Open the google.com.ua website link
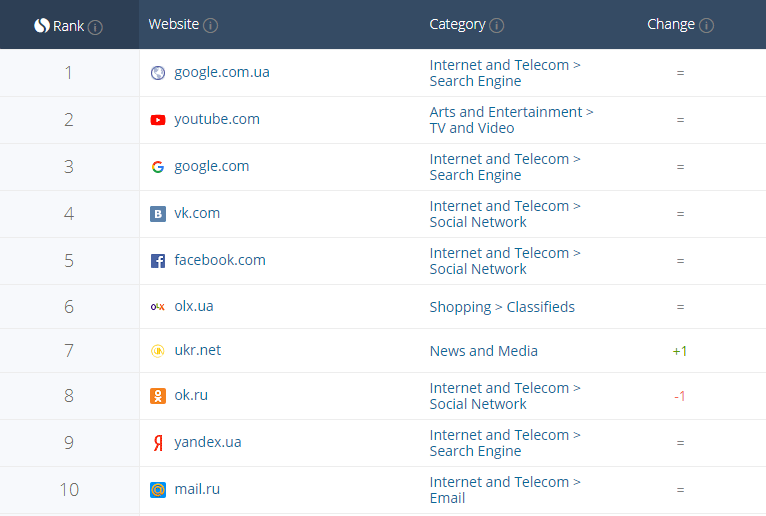Viewport: 766px width, 516px height. point(221,72)
